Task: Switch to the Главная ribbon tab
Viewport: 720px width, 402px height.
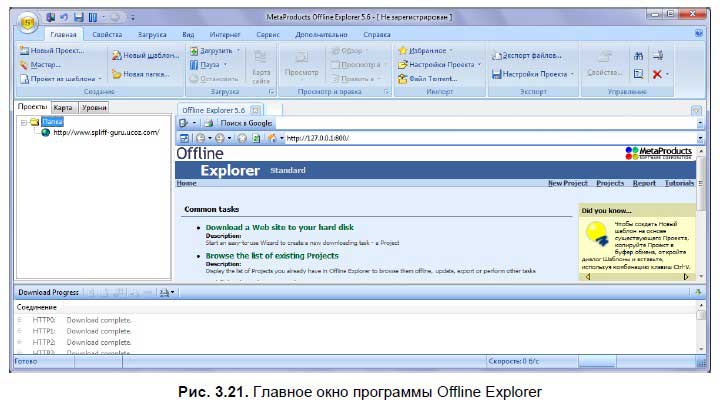Action: click(x=63, y=34)
